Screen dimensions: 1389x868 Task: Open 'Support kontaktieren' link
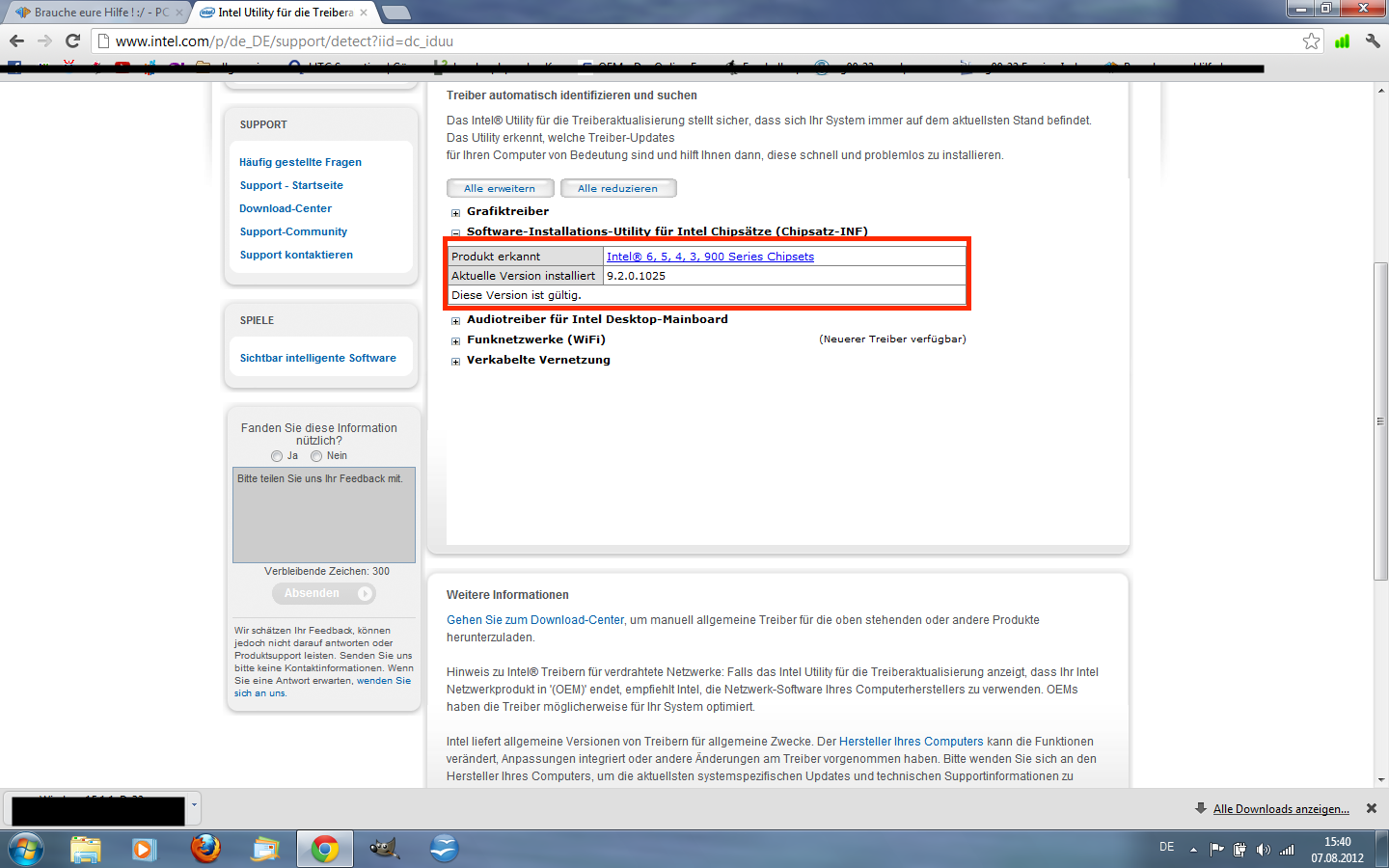pyautogui.click(x=296, y=255)
